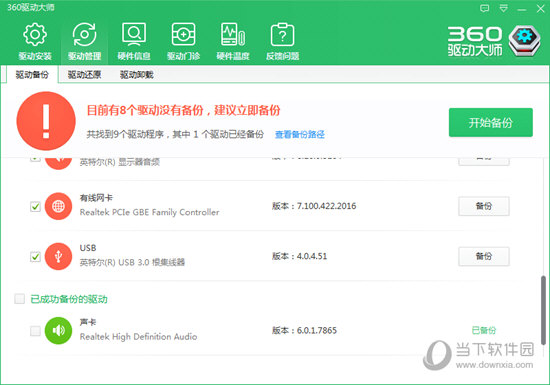Click the red 有线网卡 network icon

(x=58, y=206)
